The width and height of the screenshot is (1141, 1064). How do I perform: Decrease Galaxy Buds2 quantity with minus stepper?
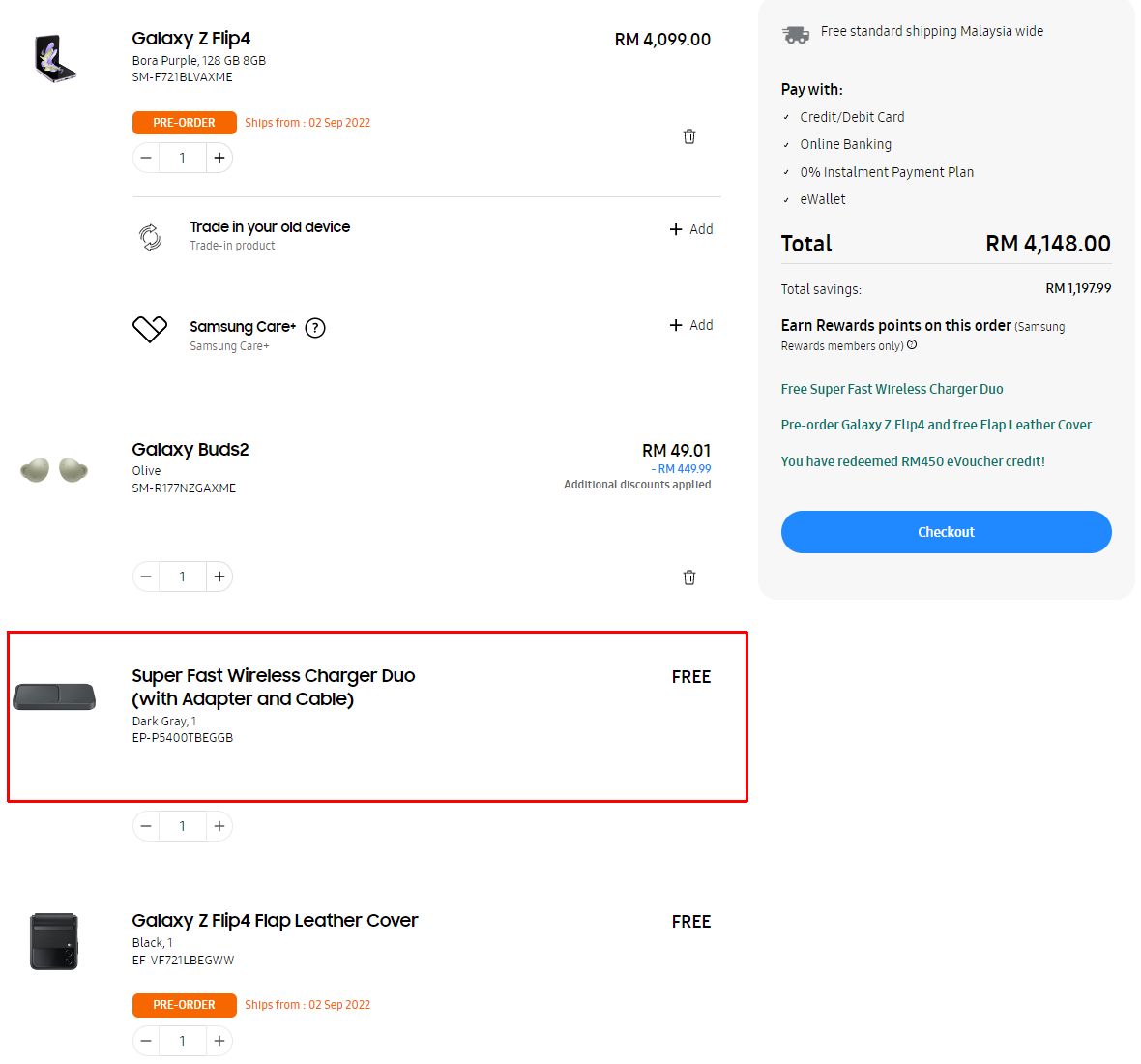pos(145,576)
